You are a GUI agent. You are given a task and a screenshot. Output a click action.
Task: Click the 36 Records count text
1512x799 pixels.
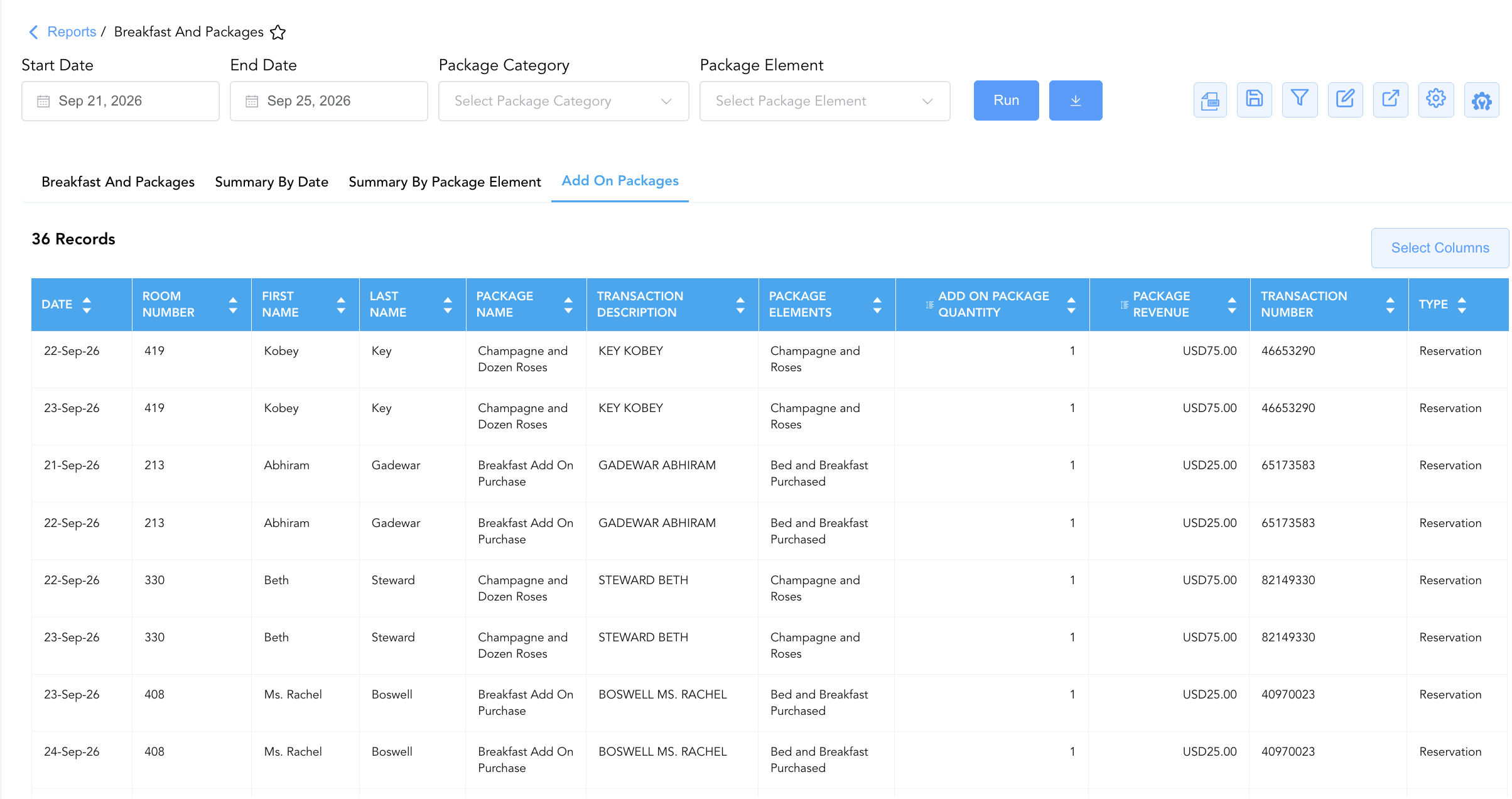tap(73, 239)
